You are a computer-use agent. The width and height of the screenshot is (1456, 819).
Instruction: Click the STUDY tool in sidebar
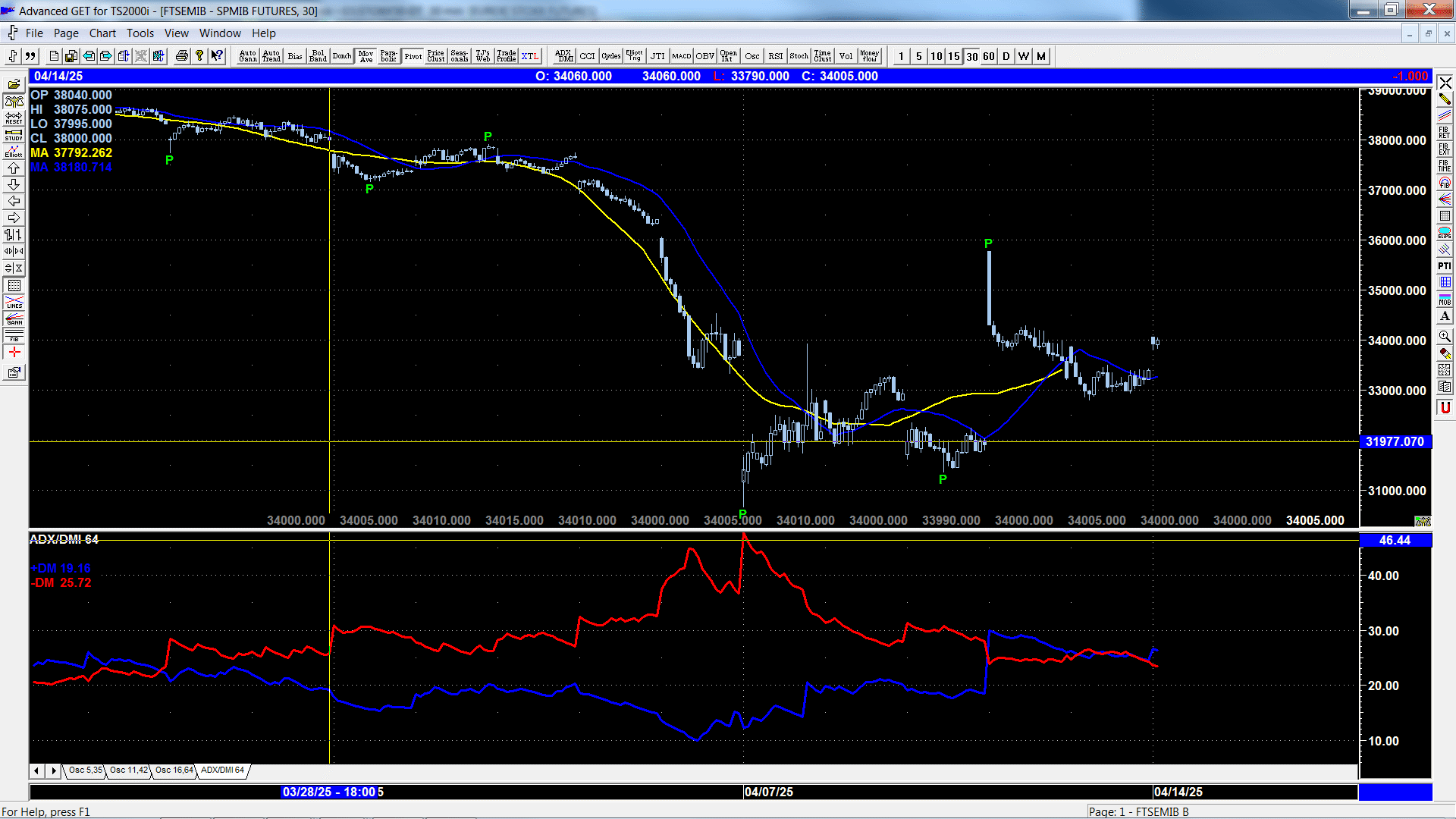[x=14, y=134]
